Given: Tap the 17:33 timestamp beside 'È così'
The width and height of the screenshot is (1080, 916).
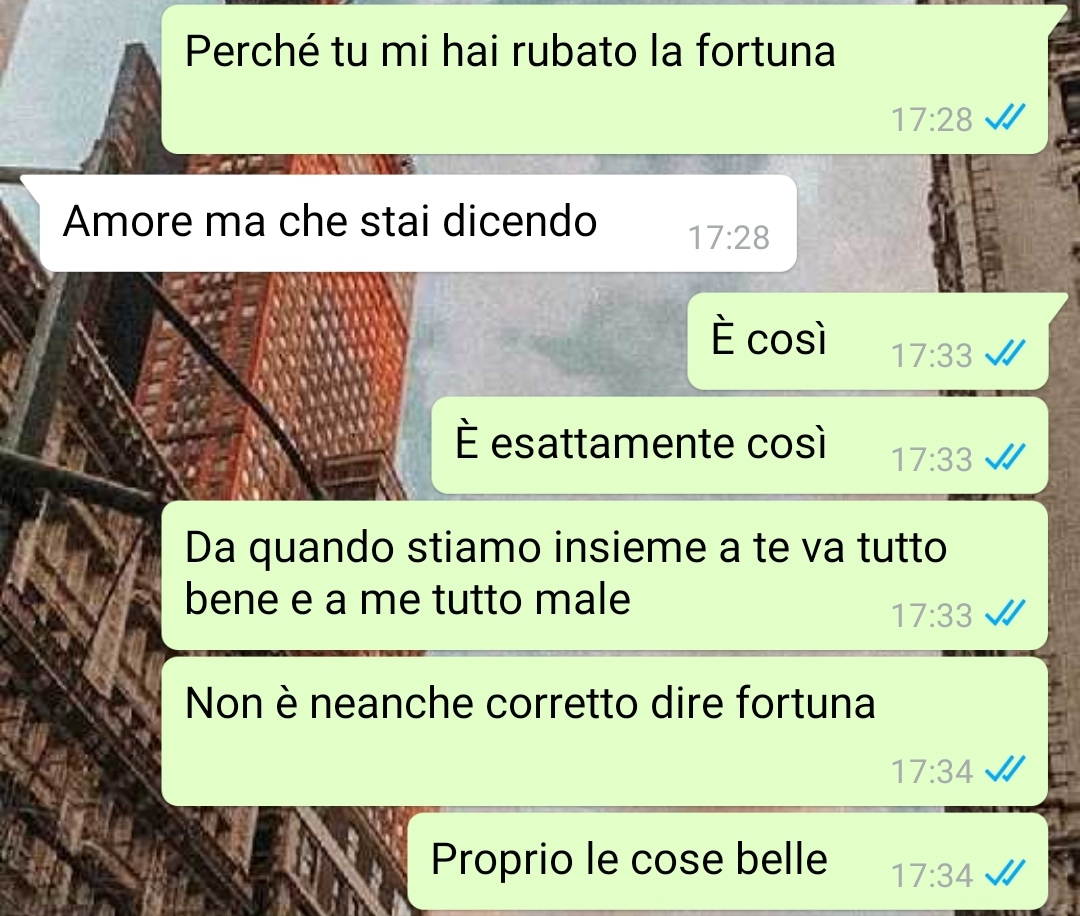Looking at the screenshot, I should [931, 355].
